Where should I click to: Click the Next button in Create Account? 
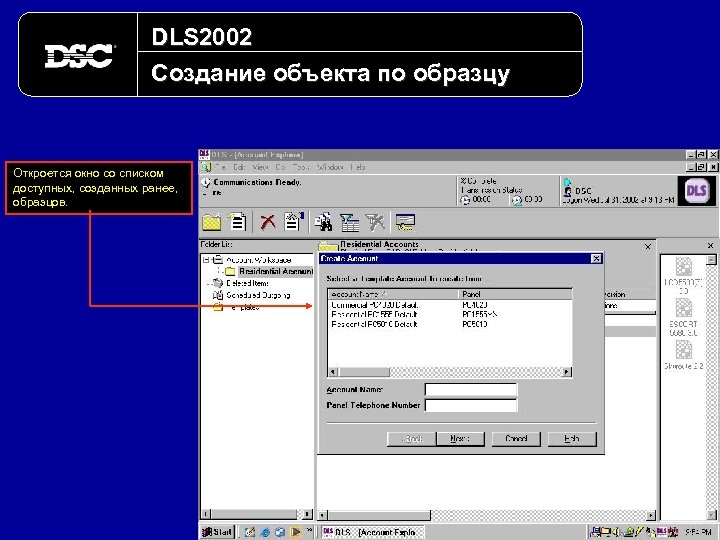(x=460, y=439)
